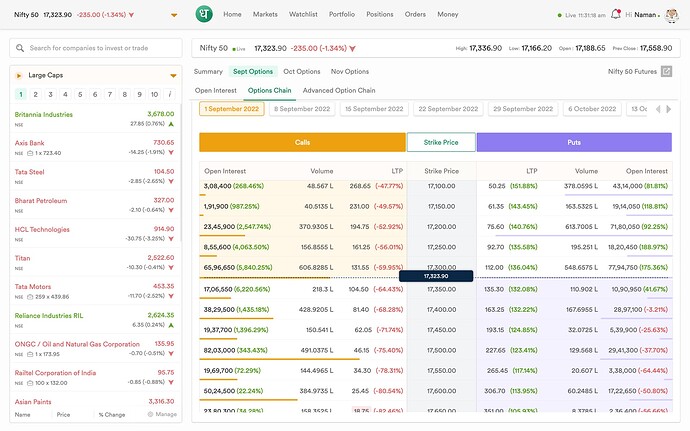Sort watchlist by % Change column
The image size is (690, 431).
[x=112, y=414]
